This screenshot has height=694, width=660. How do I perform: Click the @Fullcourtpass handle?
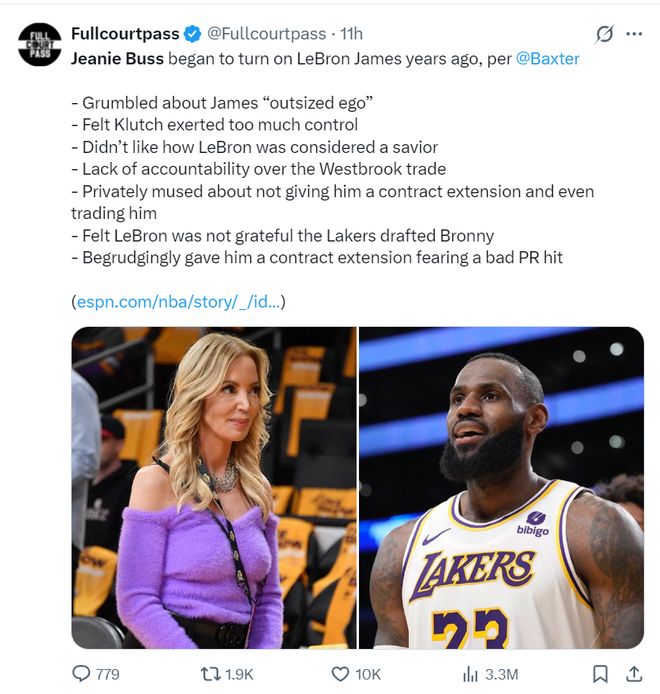(268, 33)
